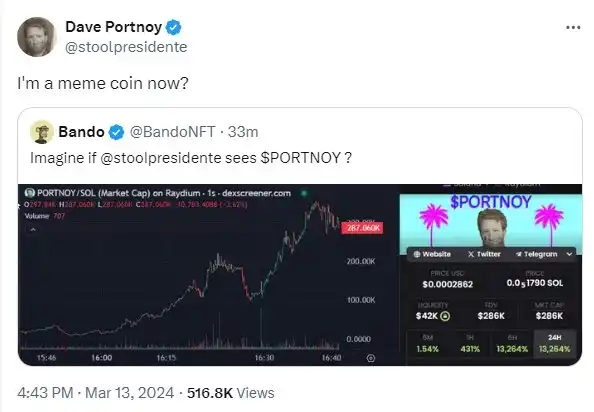Open the three-dot more options menu
594x412 pixels.
tap(573, 27)
